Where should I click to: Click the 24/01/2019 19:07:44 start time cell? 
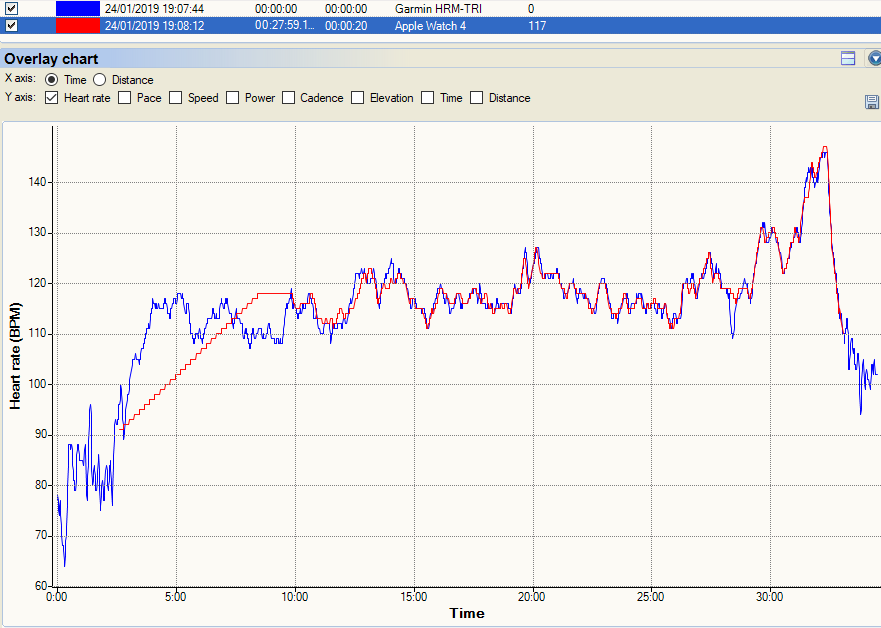[154, 9]
